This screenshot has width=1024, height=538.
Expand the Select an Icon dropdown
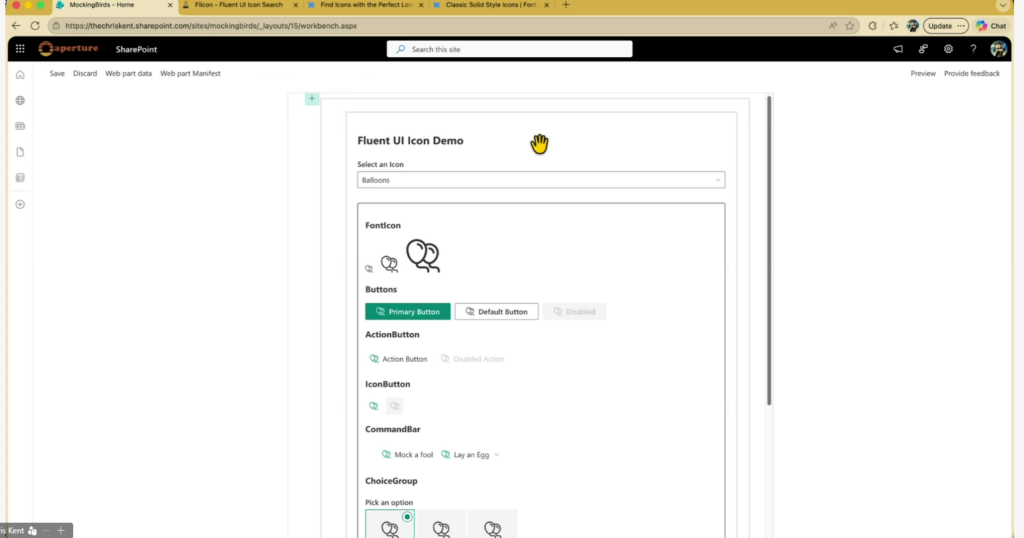541,180
